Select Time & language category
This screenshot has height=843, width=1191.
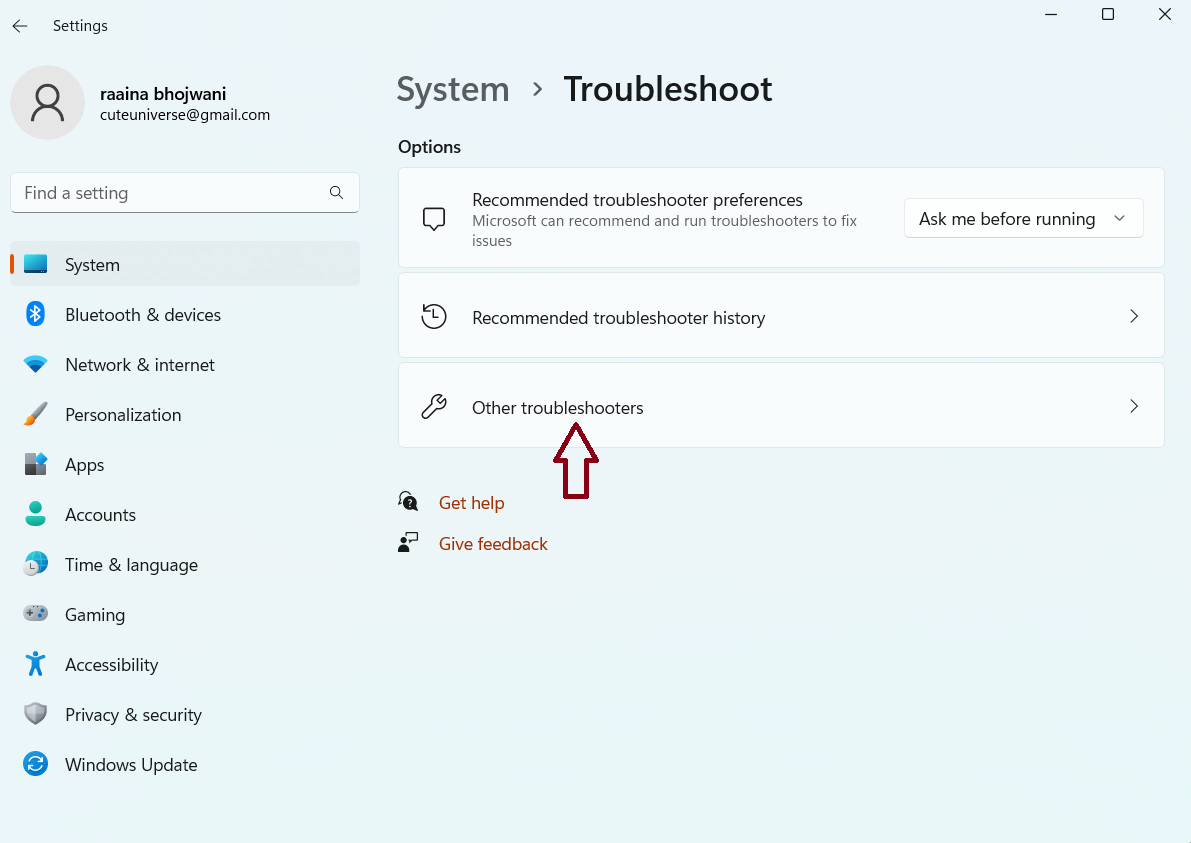tap(131, 565)
